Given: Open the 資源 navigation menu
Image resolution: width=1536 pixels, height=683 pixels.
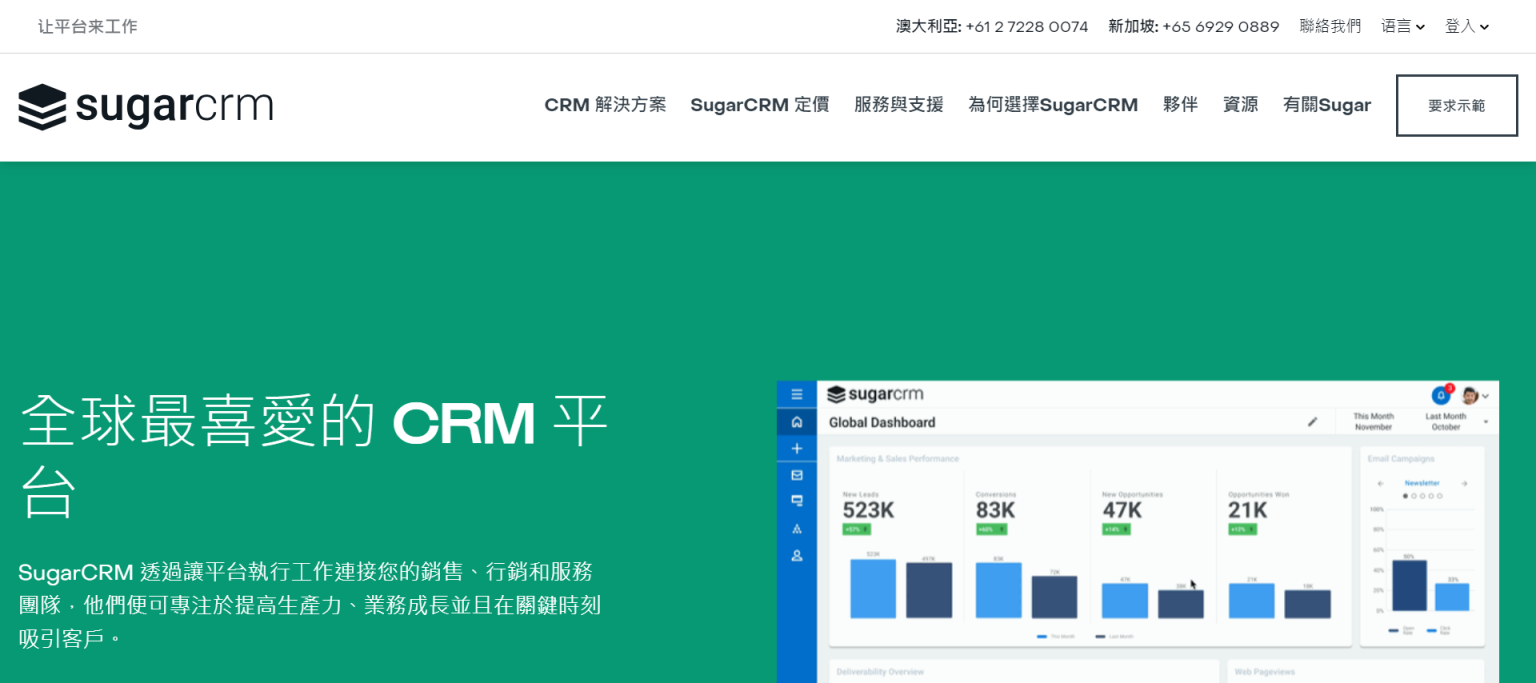Looking at the screenshot, I should tap(1240, 104).
